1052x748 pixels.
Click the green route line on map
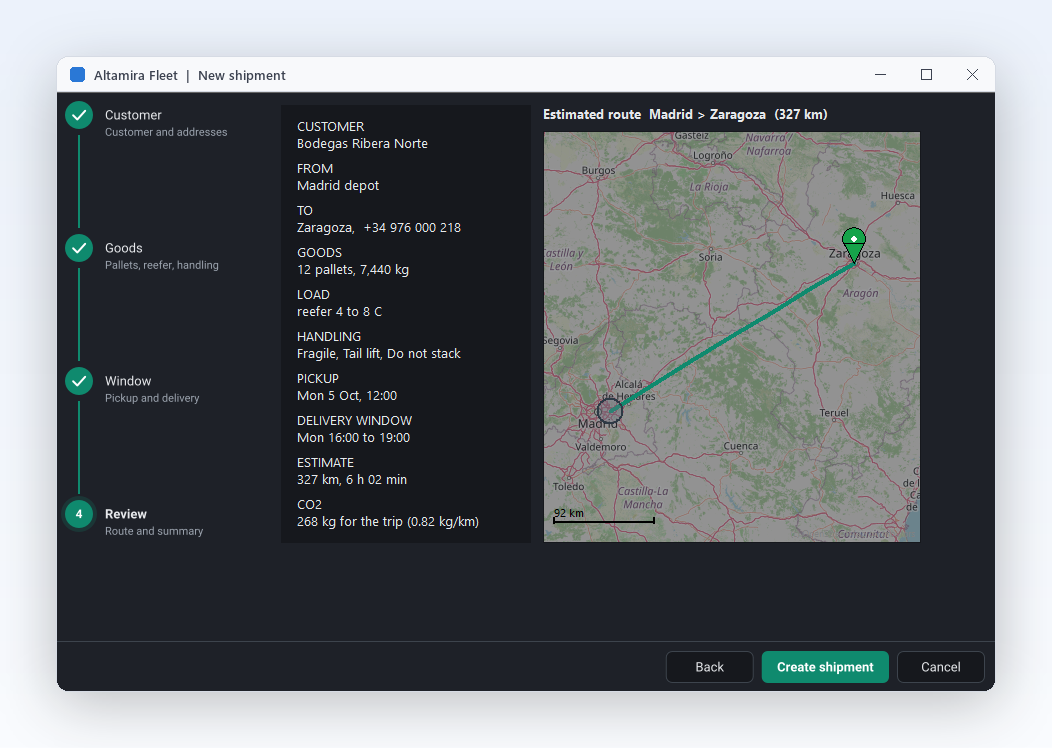click(x=731, y=336)
